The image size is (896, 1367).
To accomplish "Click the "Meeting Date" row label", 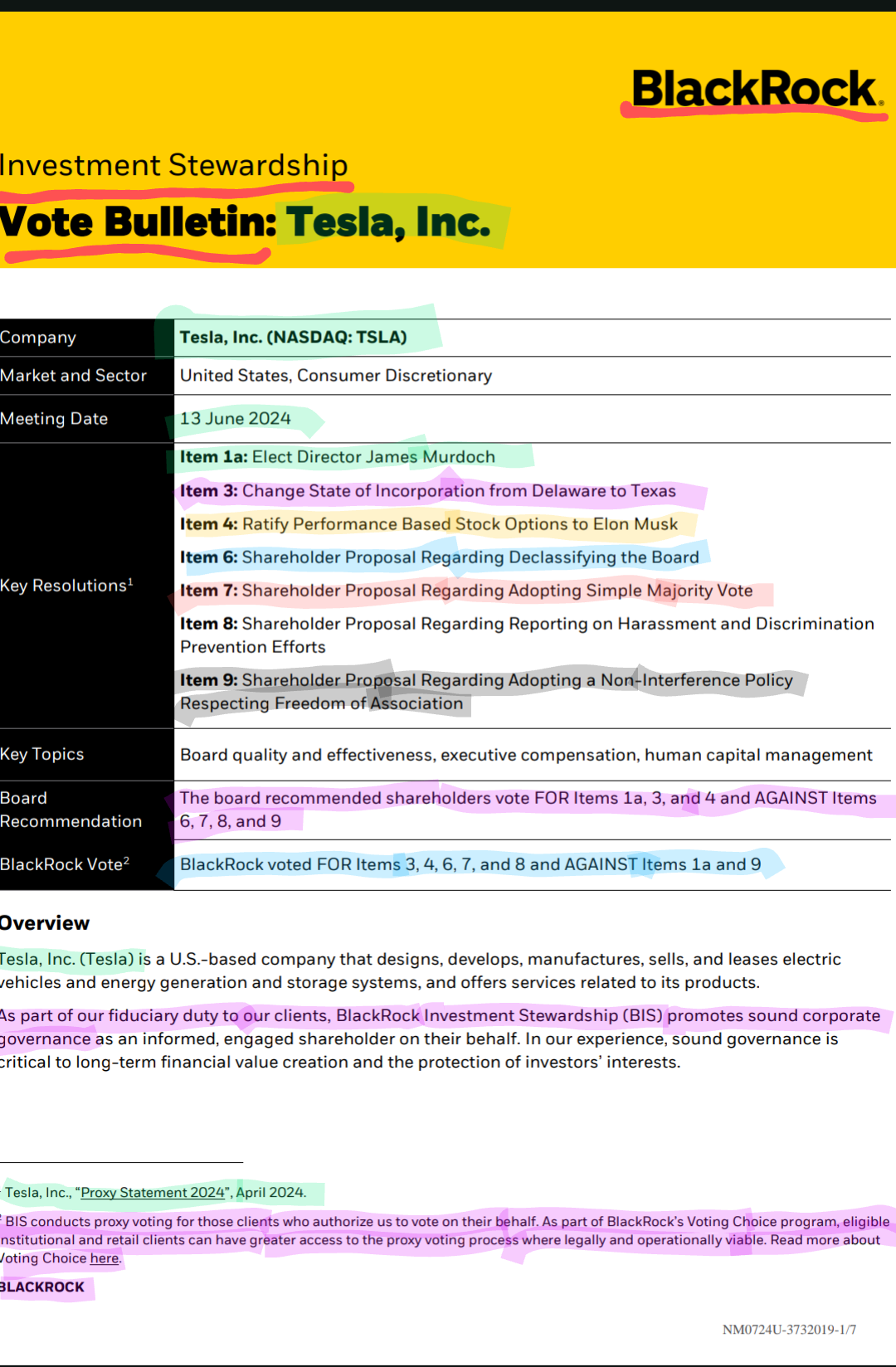I will (54, 419).
